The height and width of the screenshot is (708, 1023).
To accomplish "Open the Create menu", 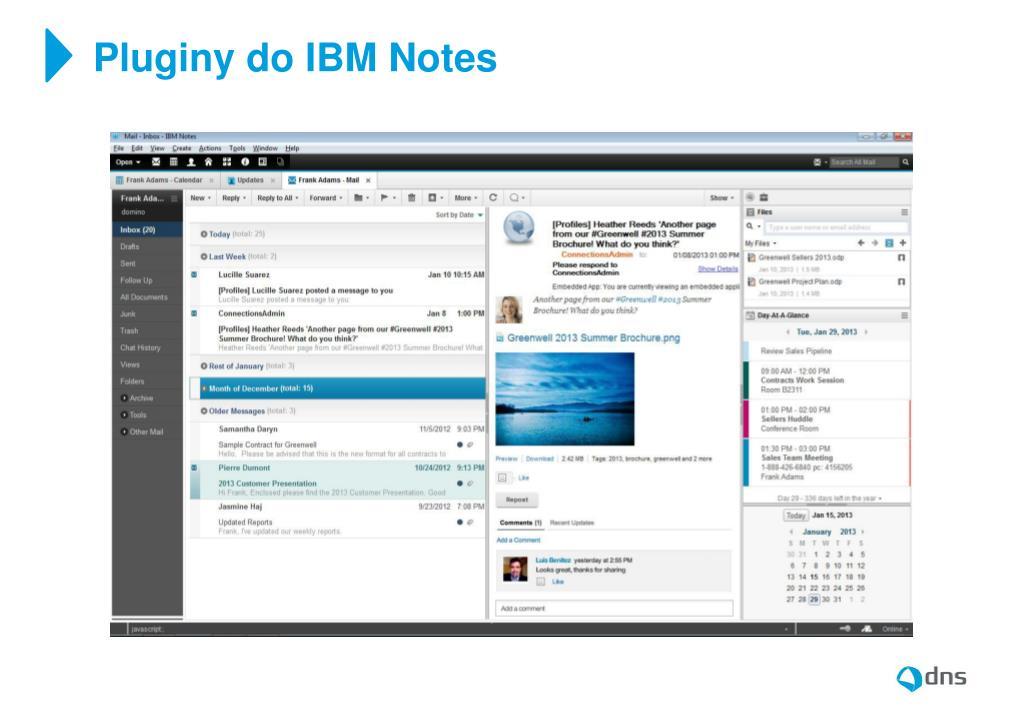I will (x=181, y=148).
